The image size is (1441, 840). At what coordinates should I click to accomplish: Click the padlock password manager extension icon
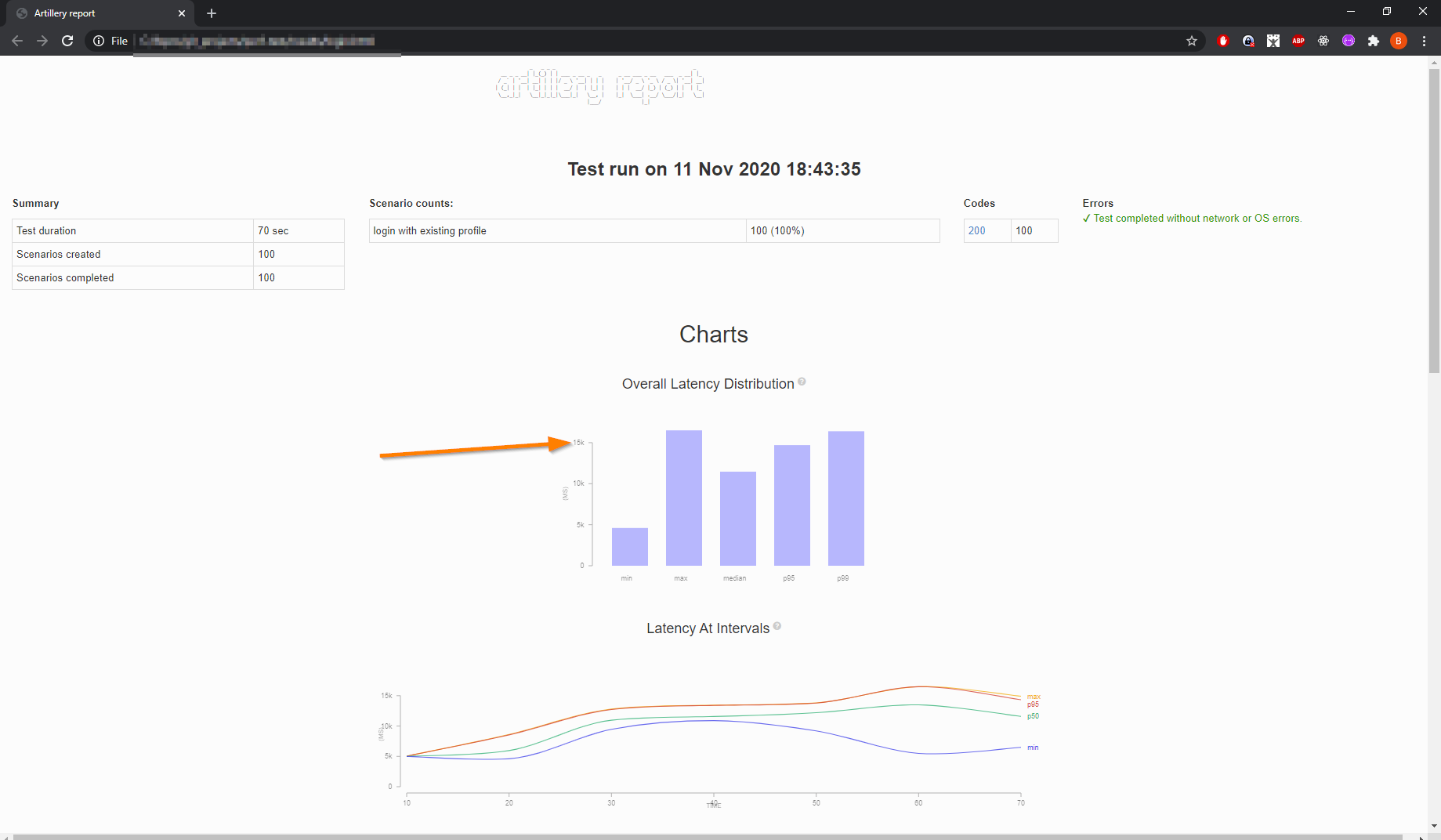click(x=1247, y=41)
